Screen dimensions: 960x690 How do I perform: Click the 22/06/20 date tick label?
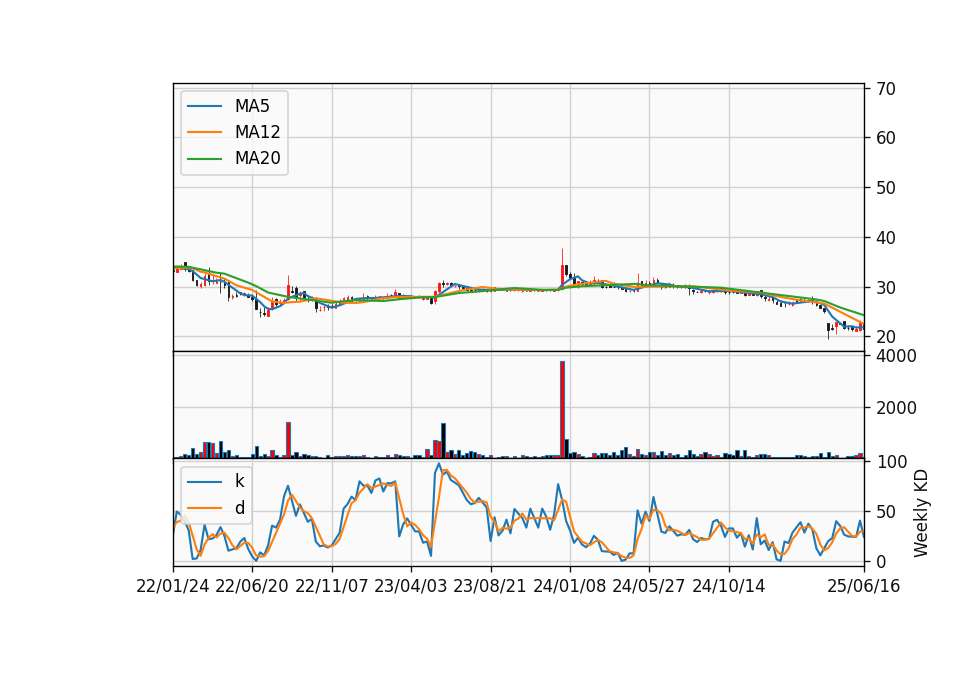pos(252,586)
